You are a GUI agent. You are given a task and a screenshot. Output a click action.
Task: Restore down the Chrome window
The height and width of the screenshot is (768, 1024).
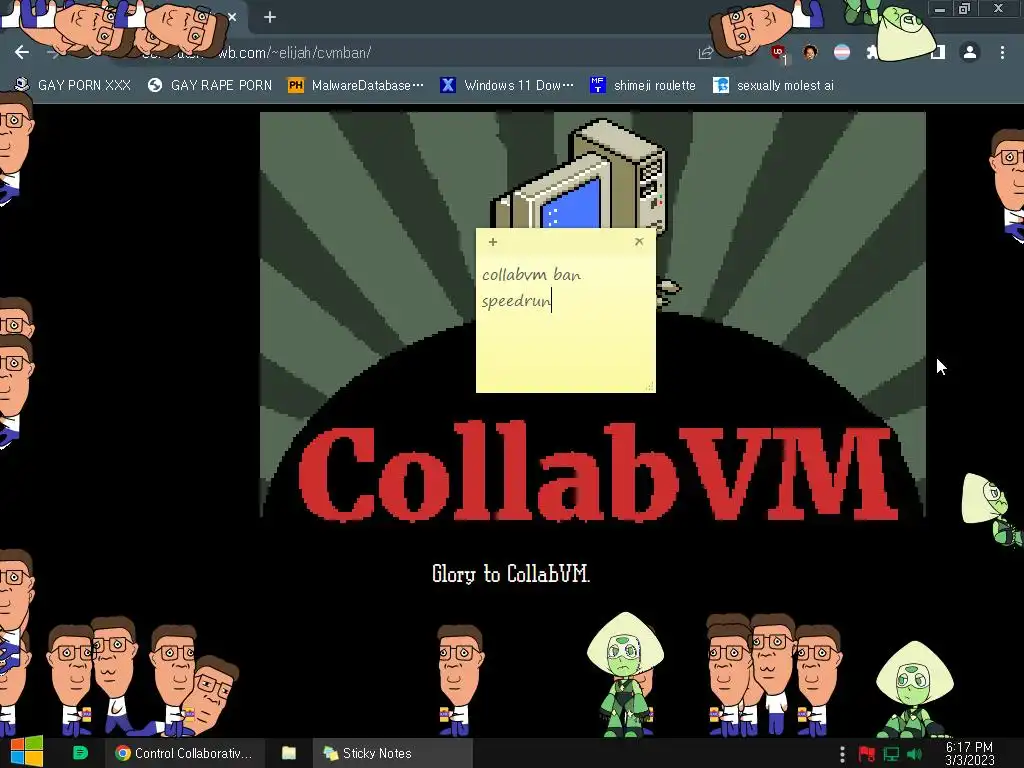[965, 8]
